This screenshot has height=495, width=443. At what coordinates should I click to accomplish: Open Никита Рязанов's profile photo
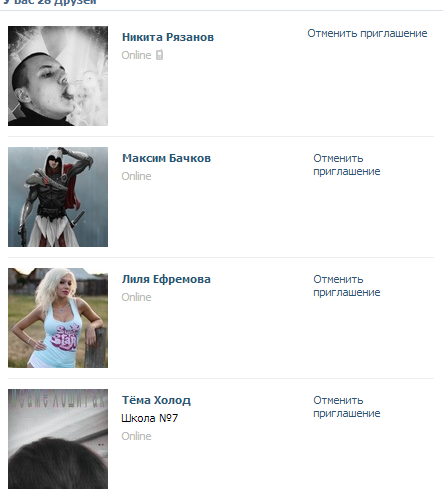[x=58, y=76]
